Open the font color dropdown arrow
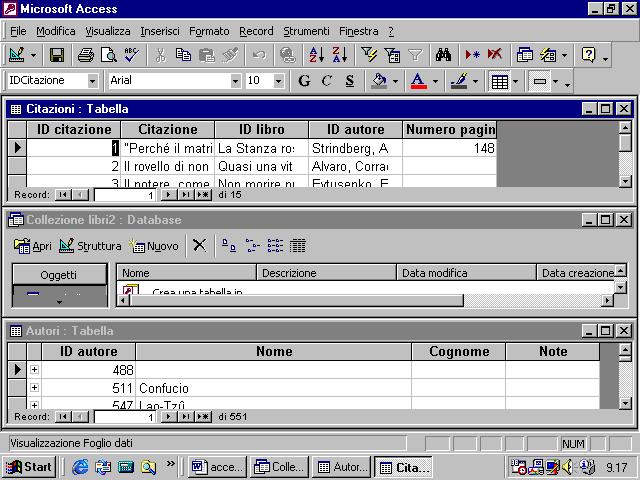This screenshot has height=480, width=640. (435, 81)
